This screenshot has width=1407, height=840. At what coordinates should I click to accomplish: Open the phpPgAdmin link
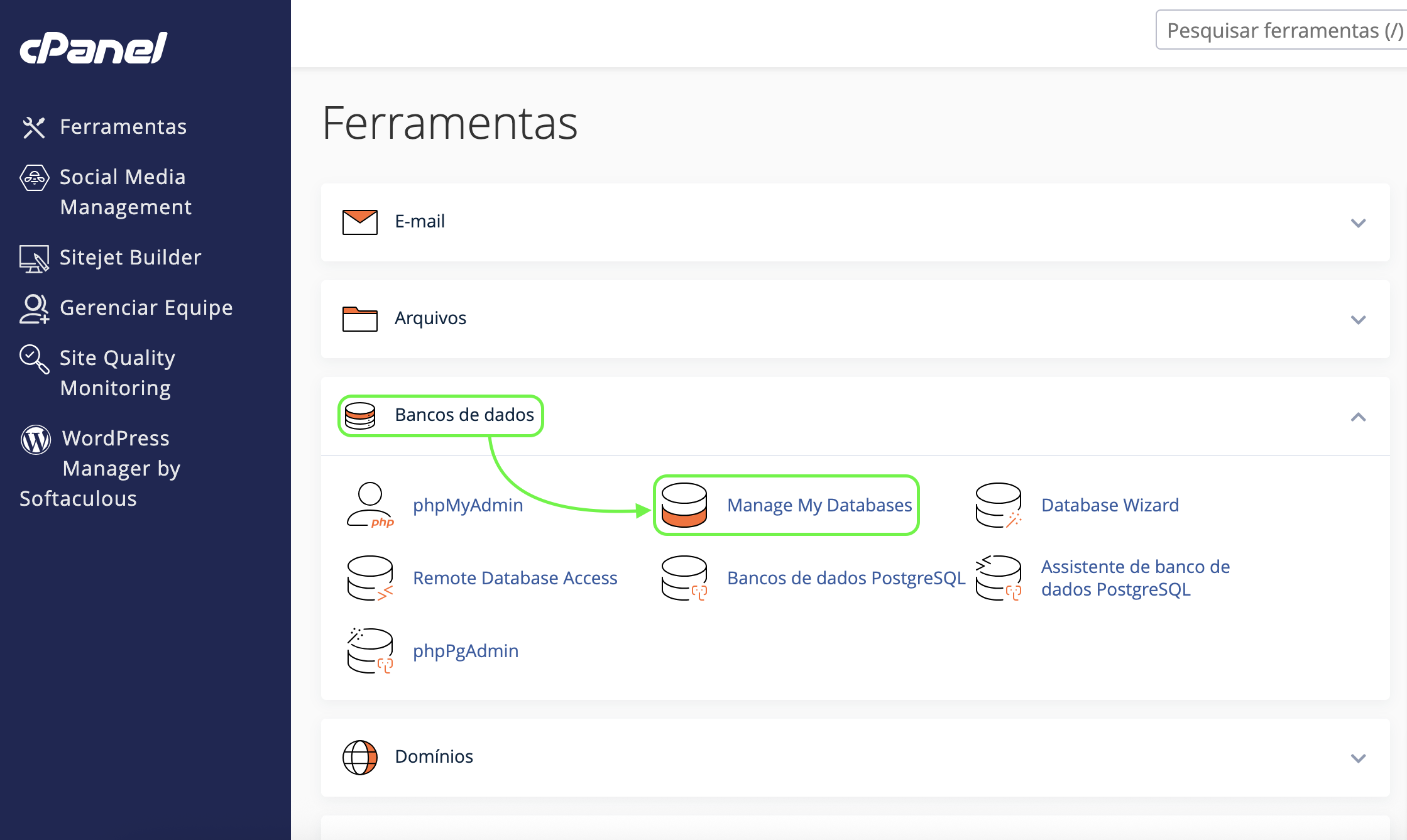[x=466, y=651]
